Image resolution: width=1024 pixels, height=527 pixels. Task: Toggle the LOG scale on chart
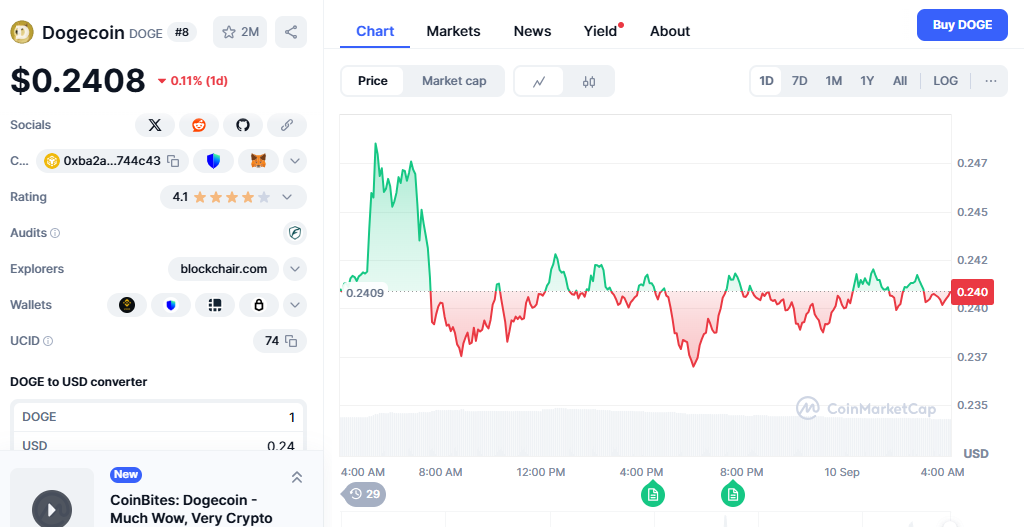pos(945,81)
